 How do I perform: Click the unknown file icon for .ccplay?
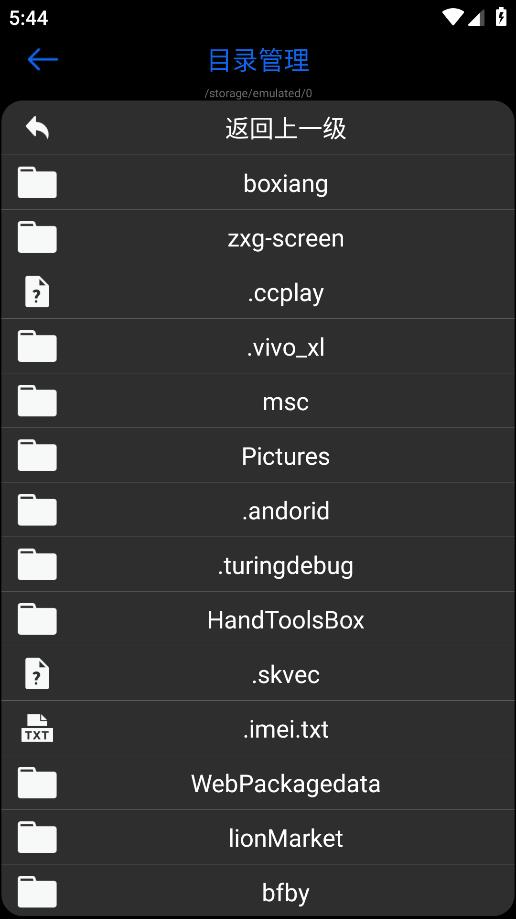click(37, 292)
